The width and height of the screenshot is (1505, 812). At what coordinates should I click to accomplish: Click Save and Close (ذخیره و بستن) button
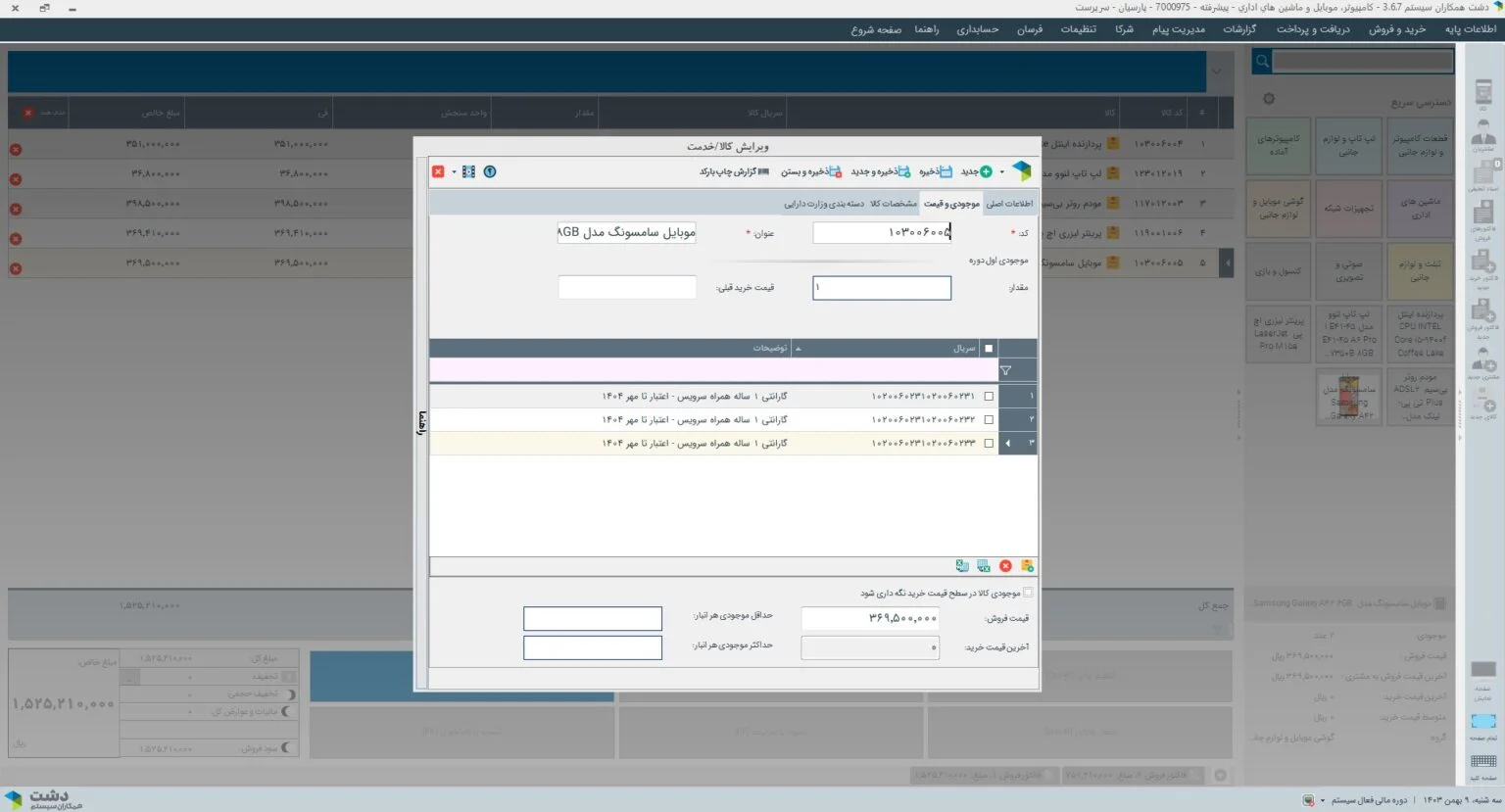coord(811,171)
